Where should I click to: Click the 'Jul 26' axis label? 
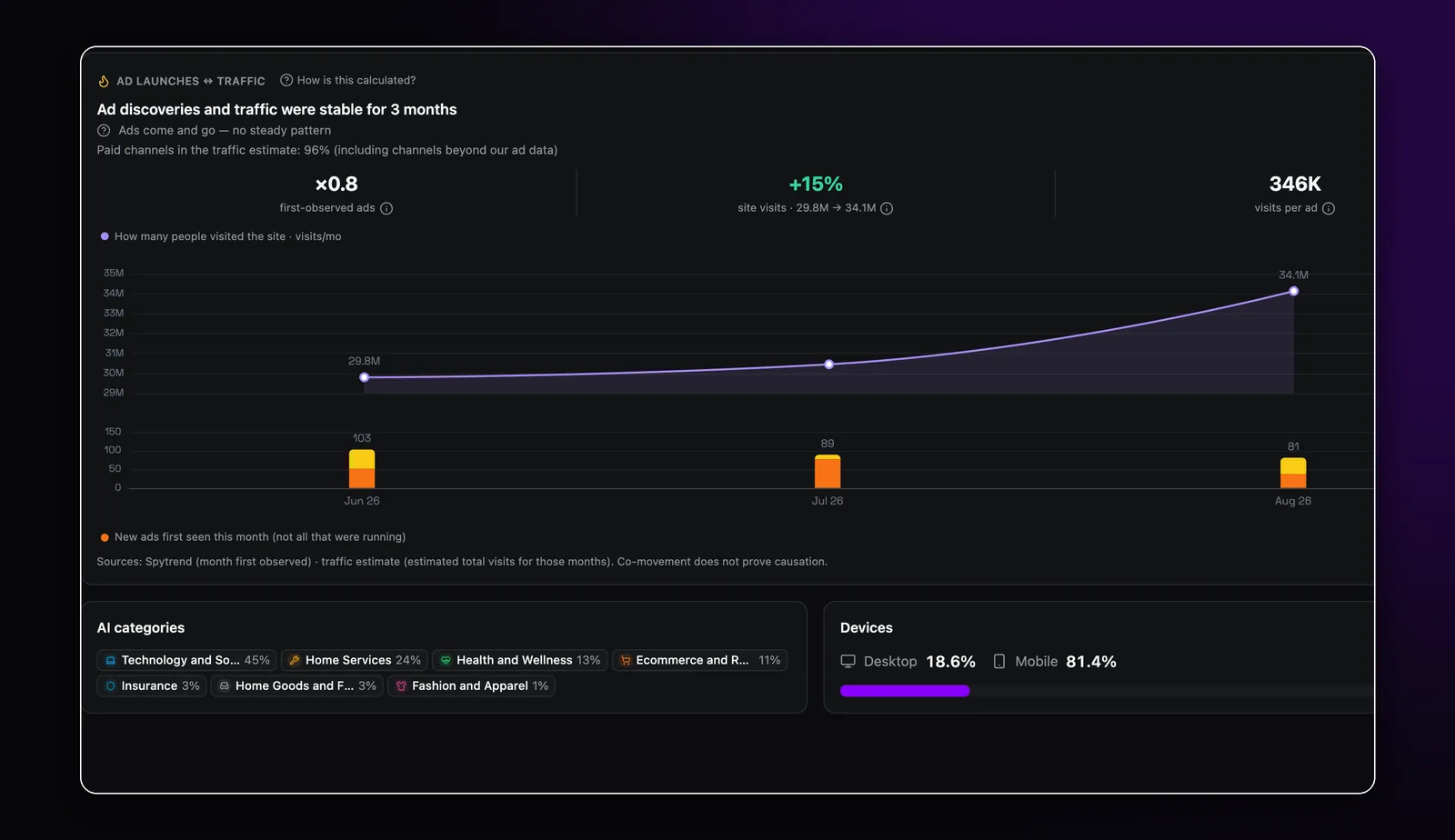(x=828, y=501)
